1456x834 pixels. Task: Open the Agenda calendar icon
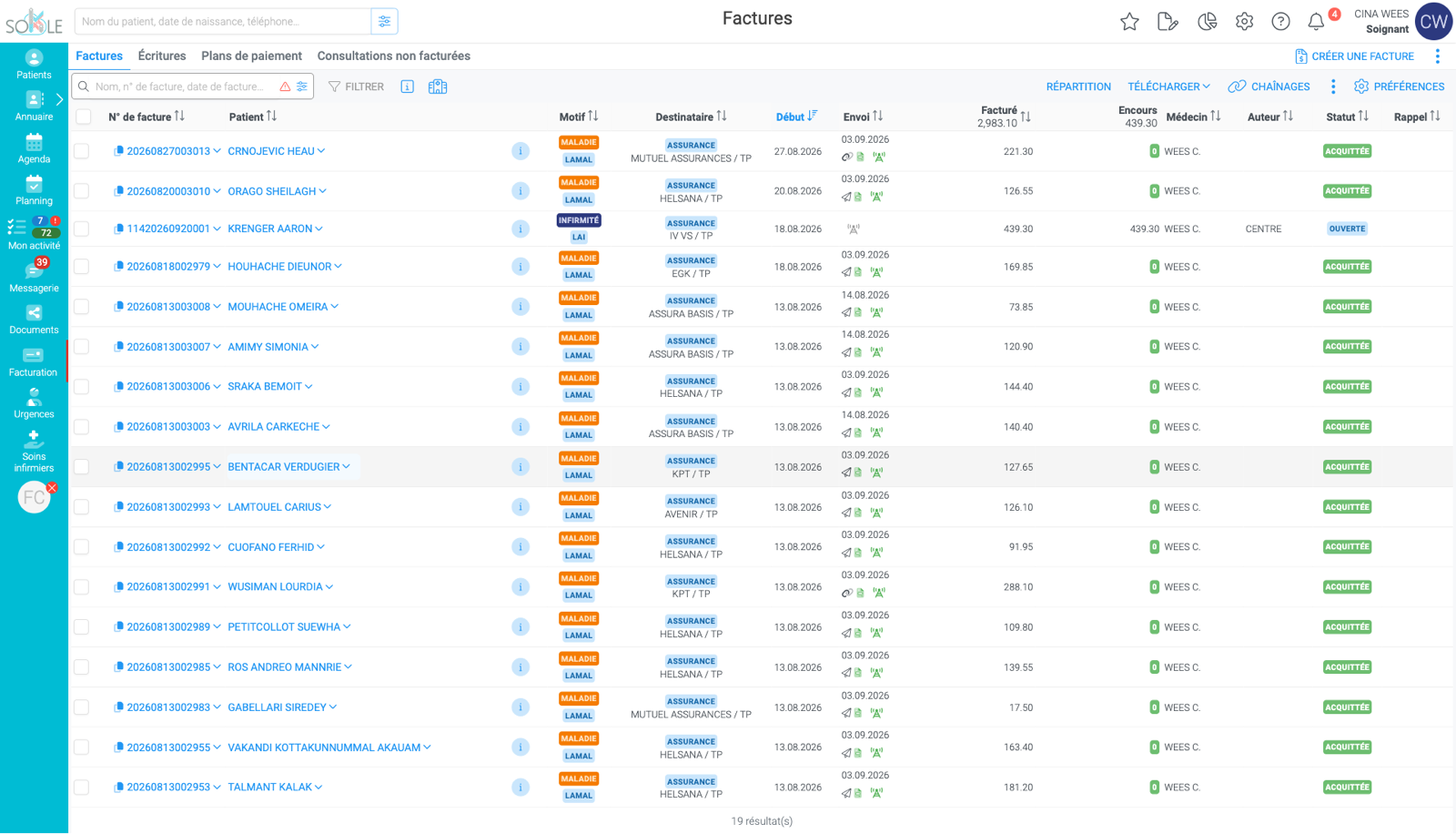click(x=34, y=148)
